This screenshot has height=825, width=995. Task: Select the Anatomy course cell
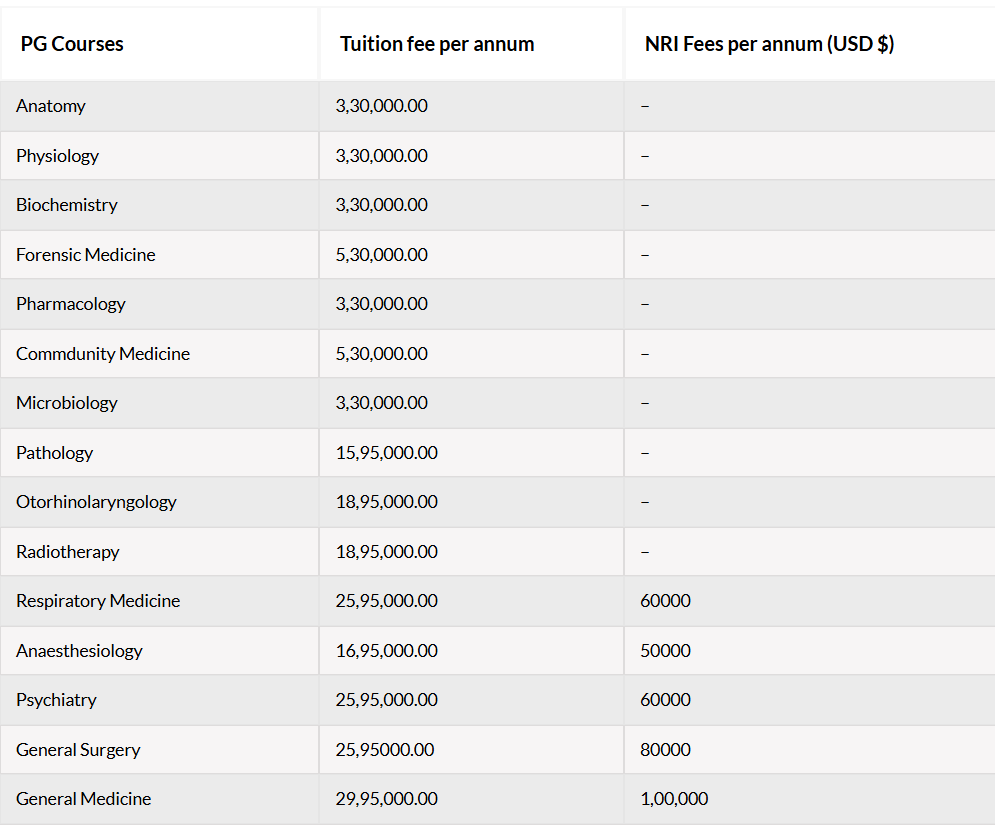click(x=51, y=106)
